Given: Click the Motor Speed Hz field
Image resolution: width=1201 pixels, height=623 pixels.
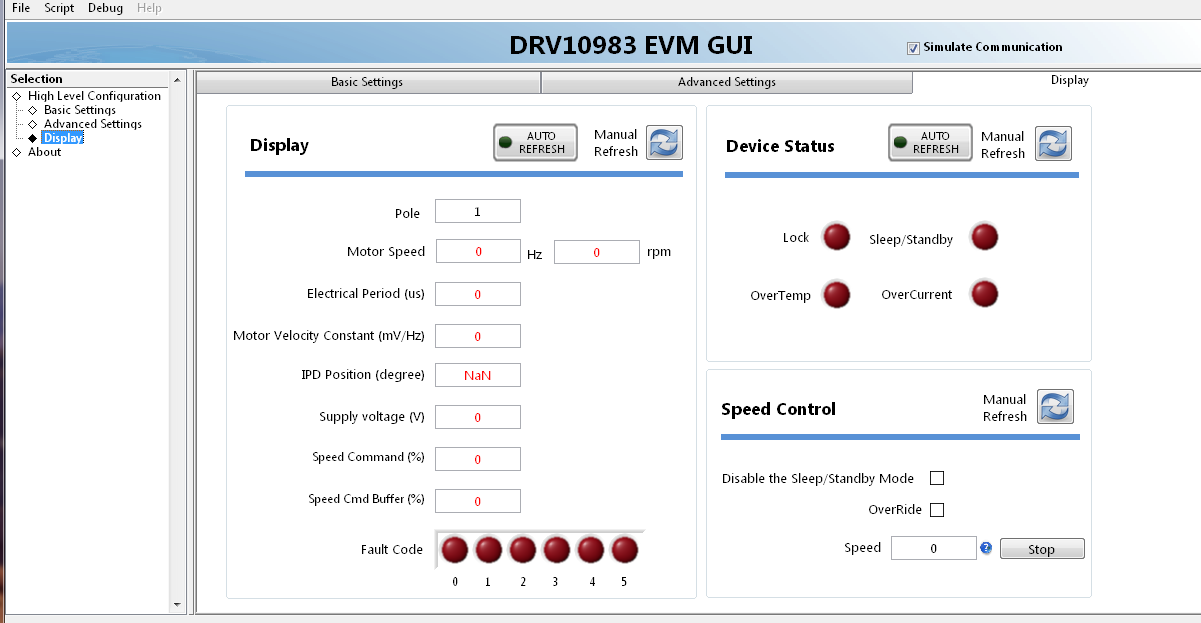Looking at the screenshot, I should coord(478,252).
